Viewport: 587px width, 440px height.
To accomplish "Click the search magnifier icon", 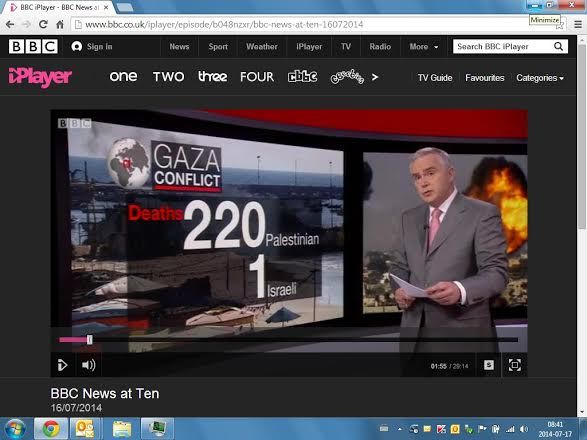I will (x=558, y=46).
